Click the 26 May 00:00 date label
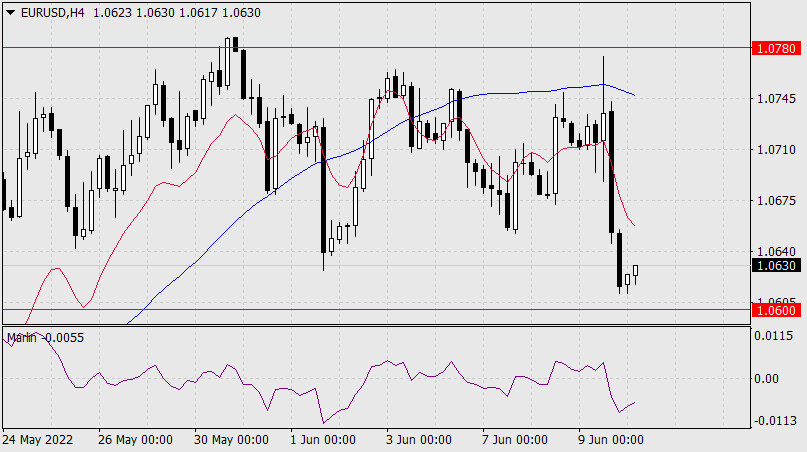Screen dimensions: 807x452 coord(135,440)
